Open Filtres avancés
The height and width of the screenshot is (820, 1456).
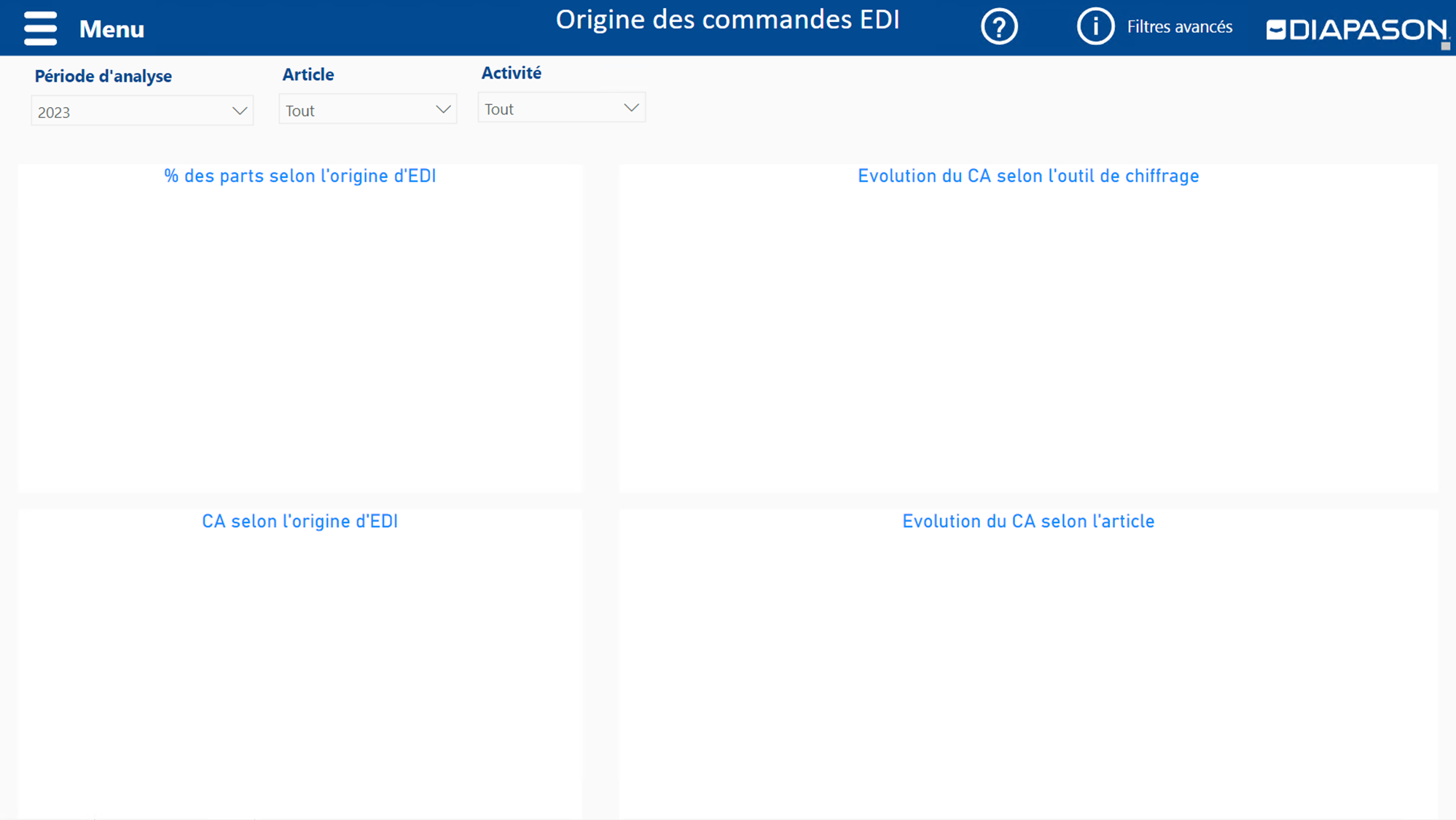pos(1179,27)
